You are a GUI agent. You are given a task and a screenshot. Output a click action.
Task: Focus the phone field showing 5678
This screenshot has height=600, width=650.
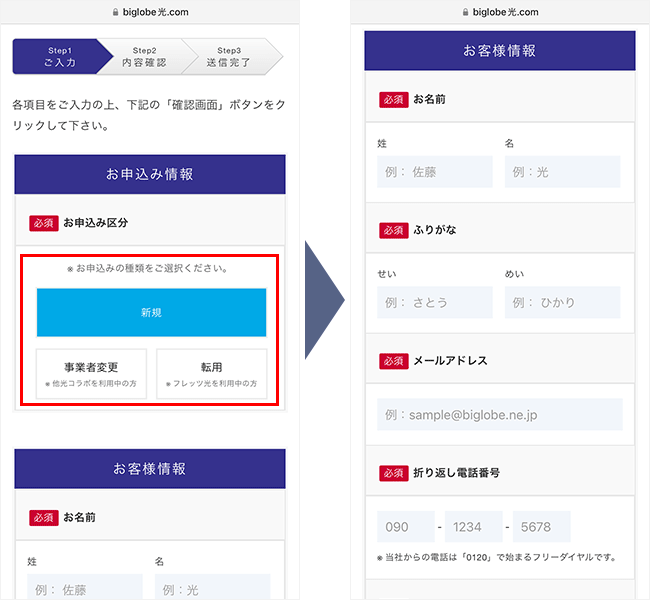[x=542, y=527]
